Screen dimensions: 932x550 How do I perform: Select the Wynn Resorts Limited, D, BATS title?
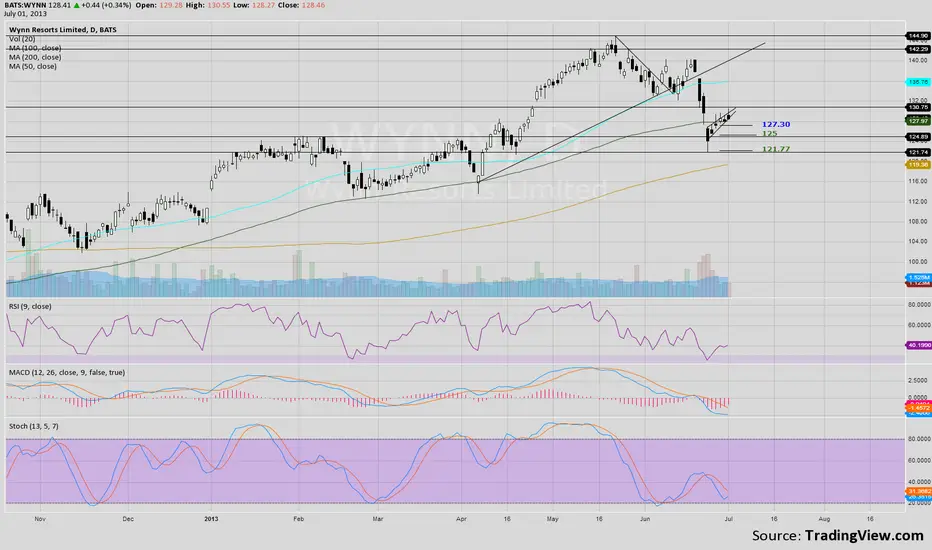pos(63,29)
